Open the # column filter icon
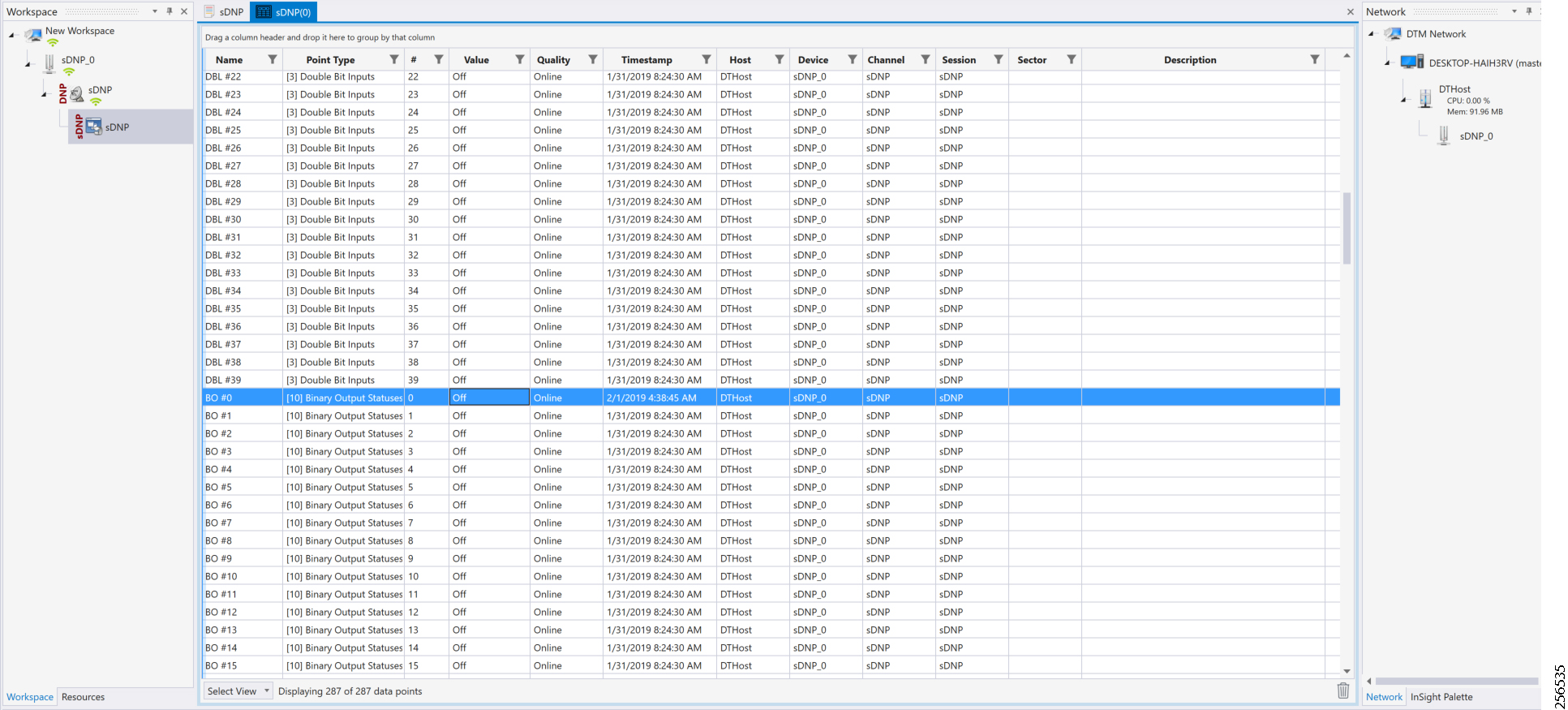This screenshot has height=710, width=1568. [x=439, y=59]
